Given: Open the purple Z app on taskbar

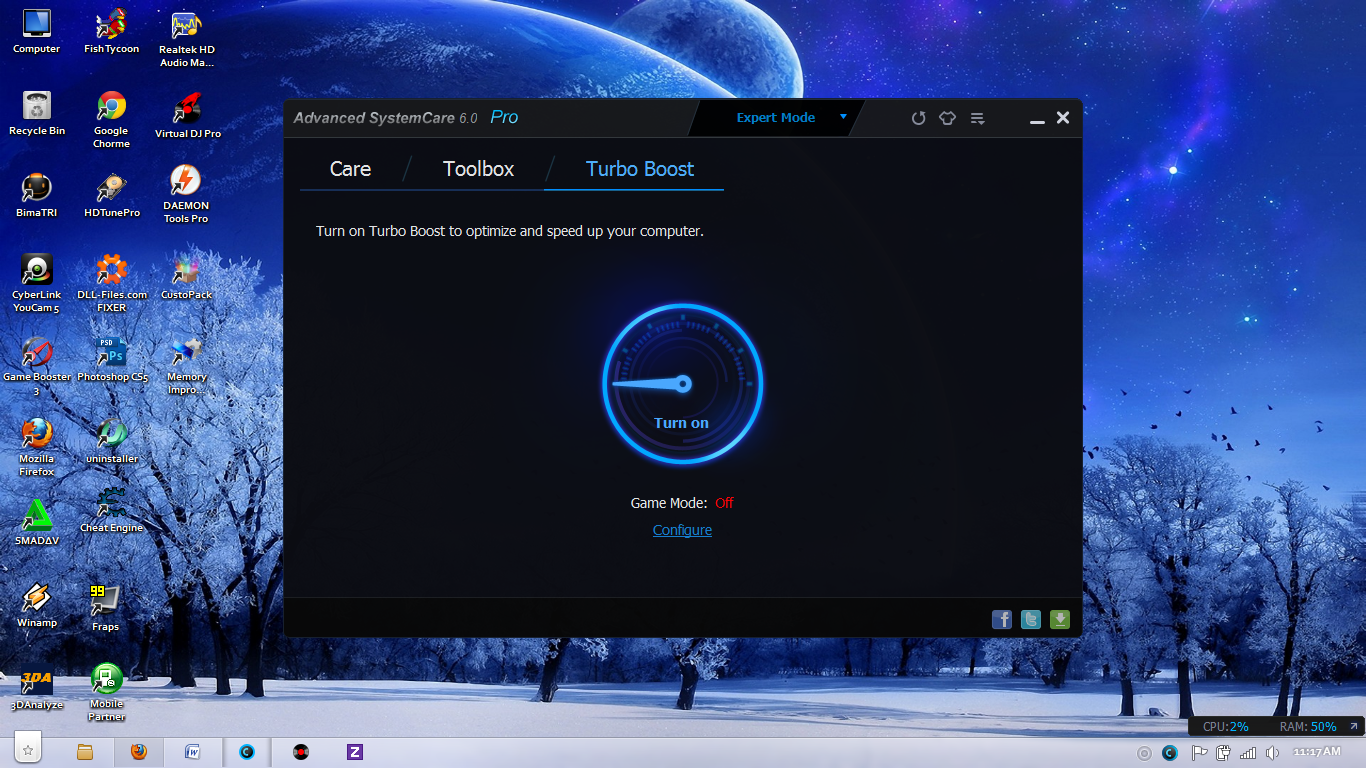Looking at the screenshot, I should (x=354, y=752).
